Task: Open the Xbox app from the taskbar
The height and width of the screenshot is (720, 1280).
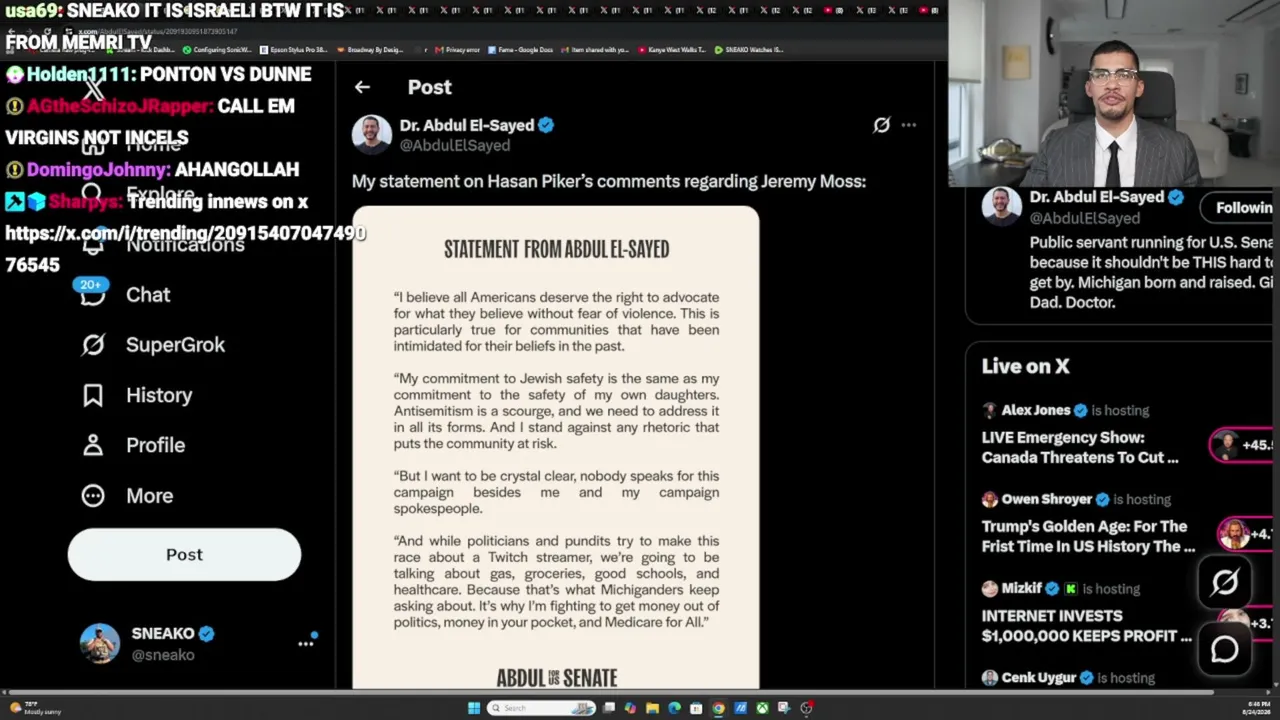Action: click(762, 709)
